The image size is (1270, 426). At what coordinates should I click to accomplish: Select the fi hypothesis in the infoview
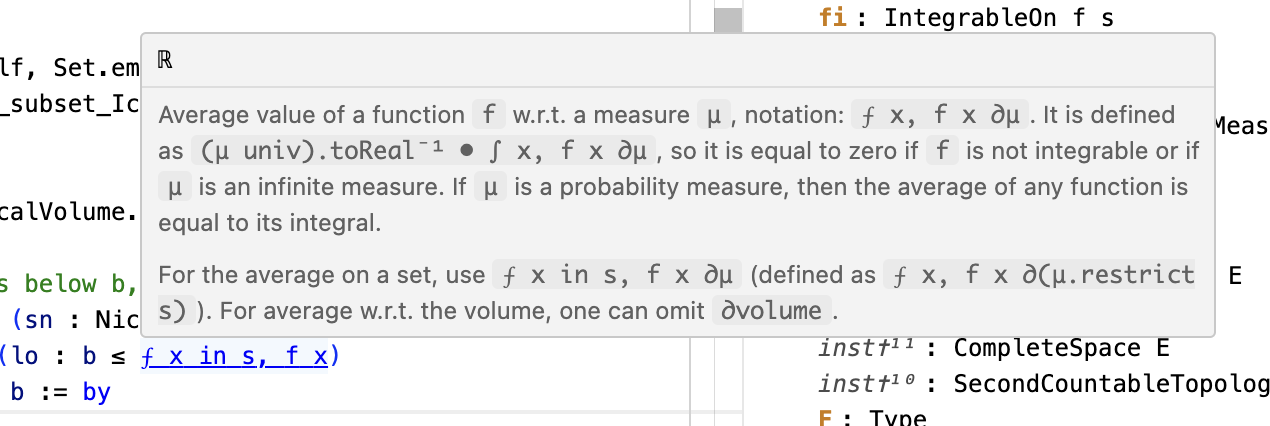[x=832, y=17]
